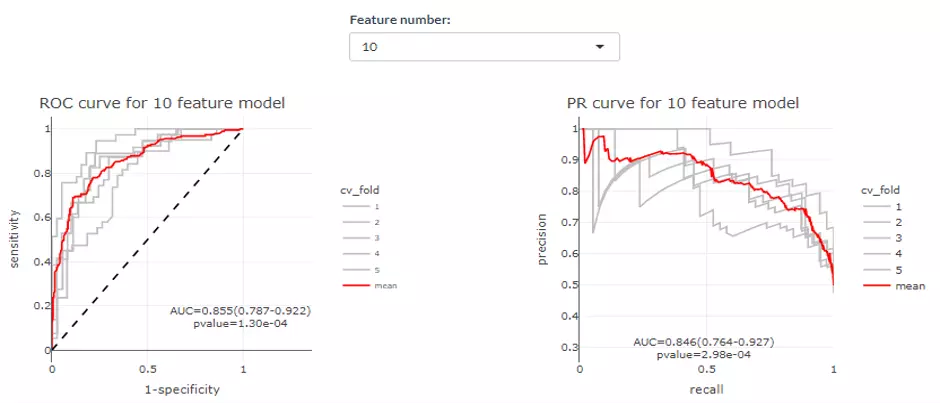Click the ROC AUC=0.855 annotation text

click(x=241, y=311)
